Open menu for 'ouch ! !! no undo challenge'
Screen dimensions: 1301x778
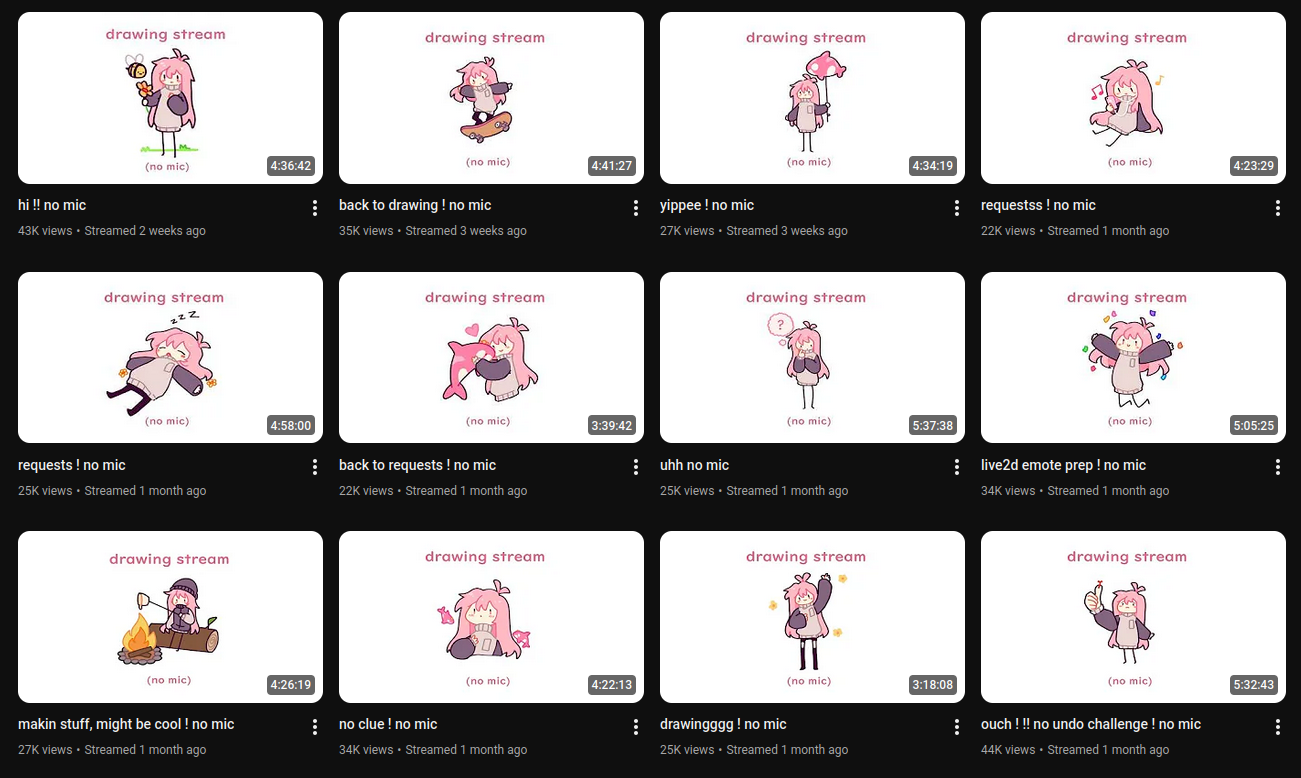coord(1278,727)
